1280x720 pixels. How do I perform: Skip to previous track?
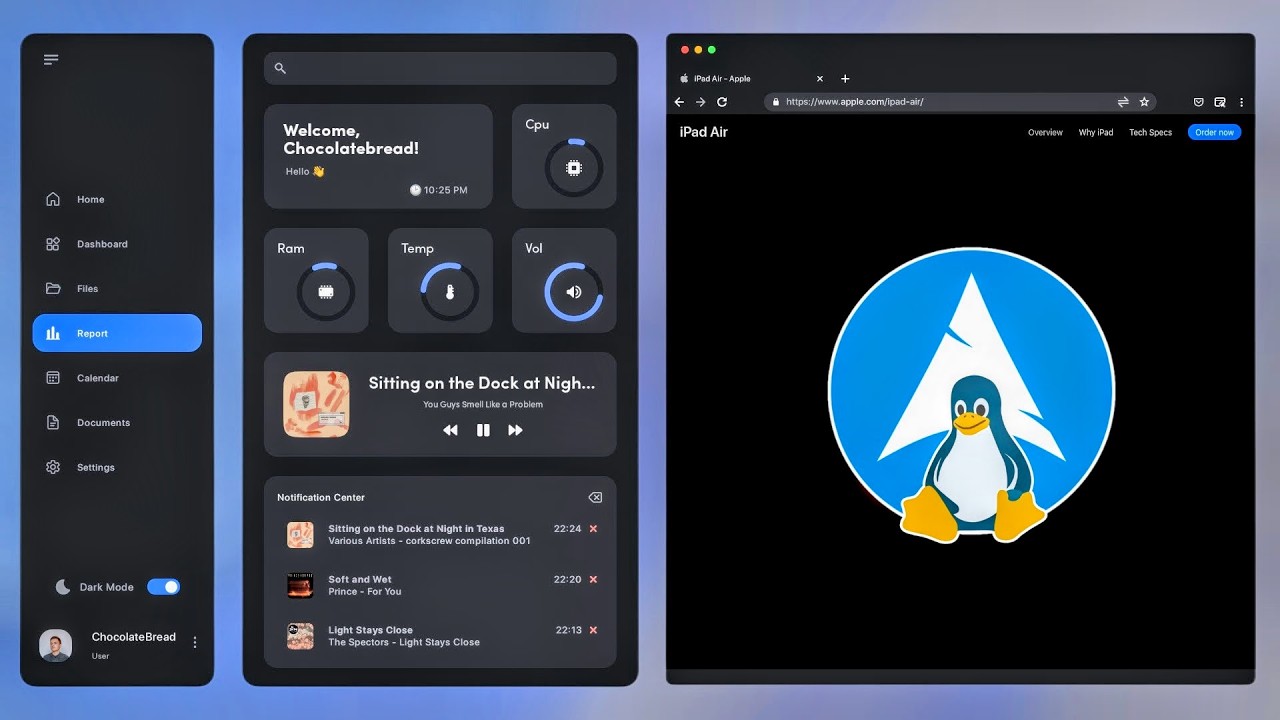[x=451, y=430]
